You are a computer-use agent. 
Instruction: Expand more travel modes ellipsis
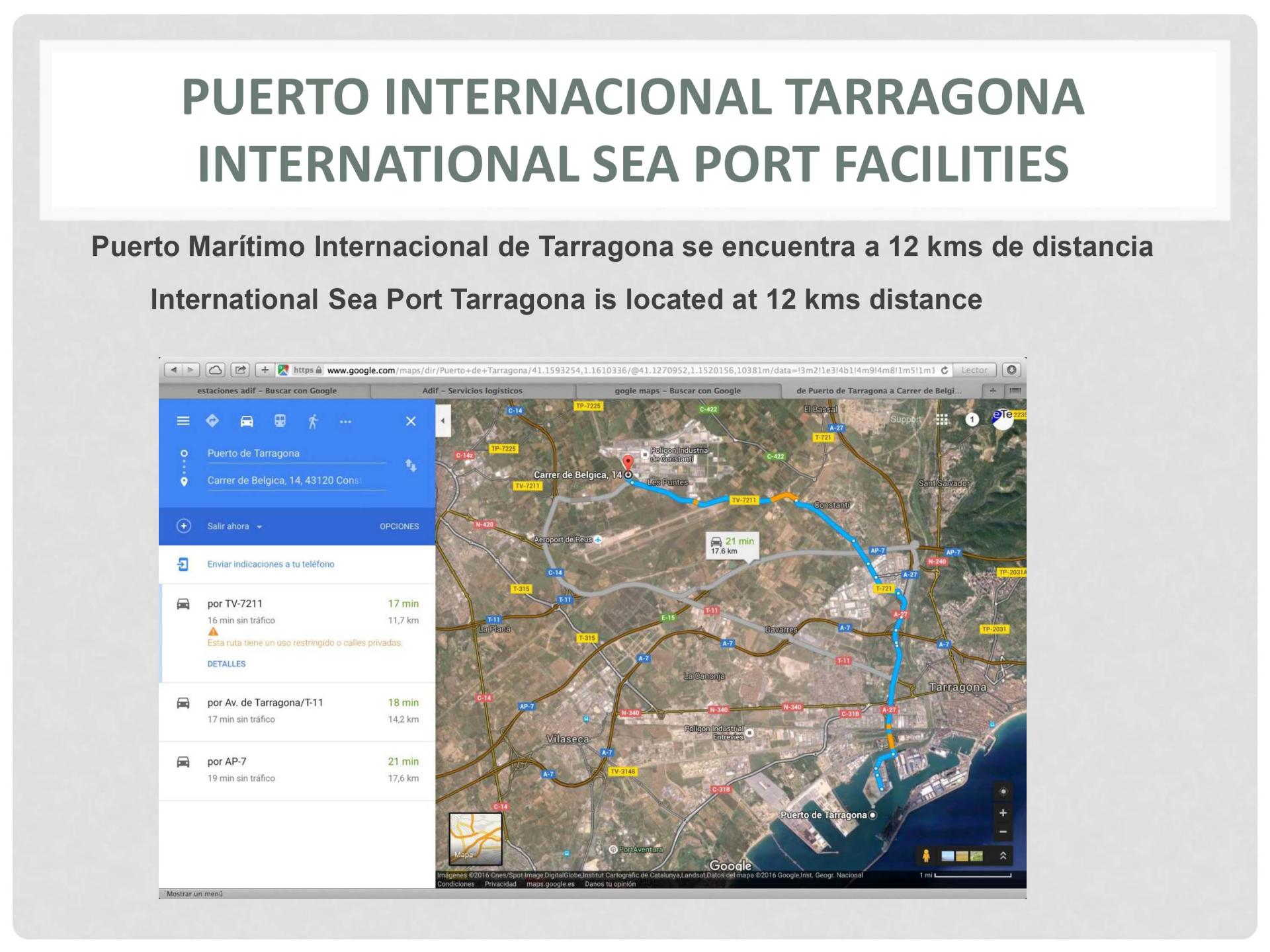pyautogui.click(x=345, y=421)
